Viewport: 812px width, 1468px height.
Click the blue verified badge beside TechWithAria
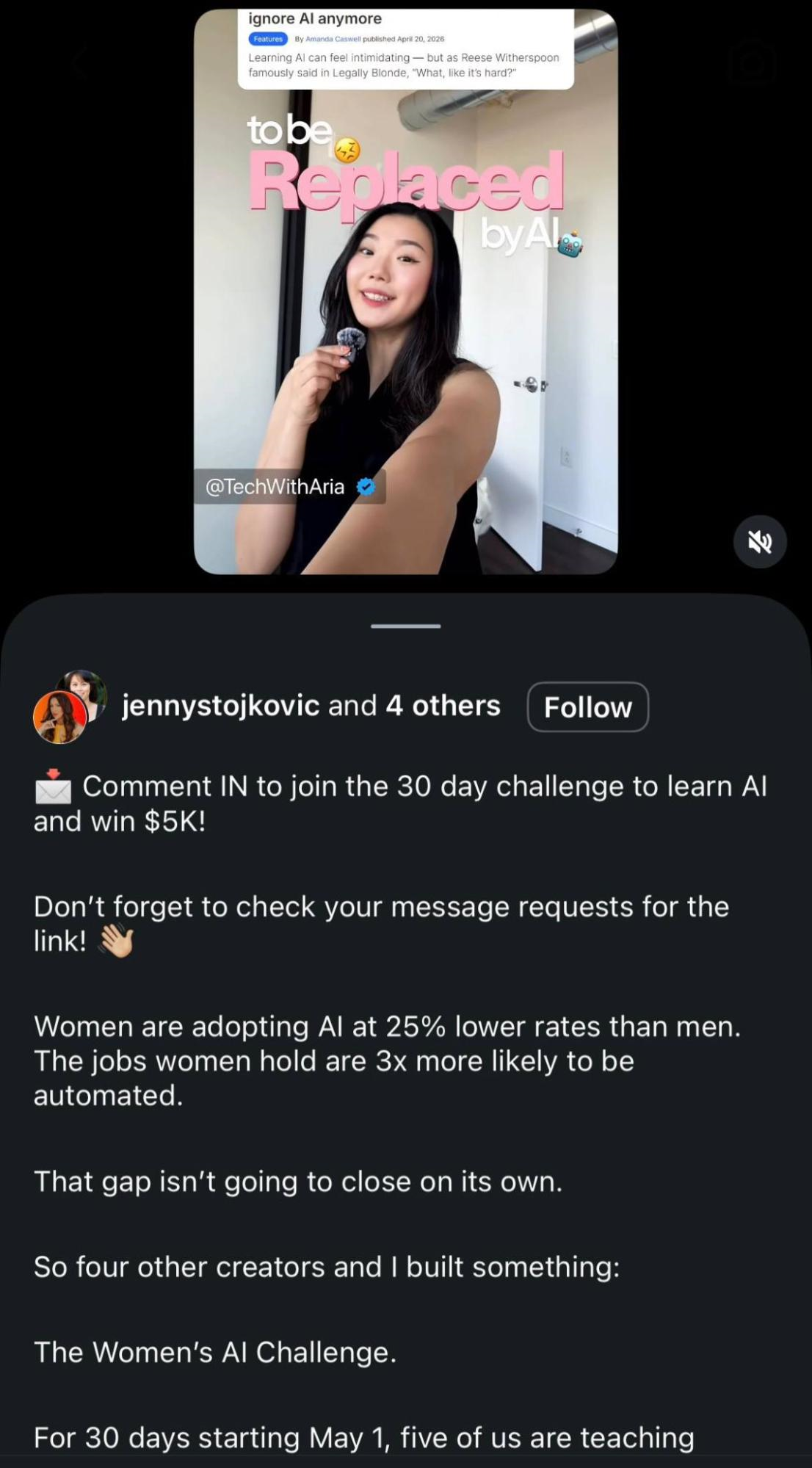(366, 487)
